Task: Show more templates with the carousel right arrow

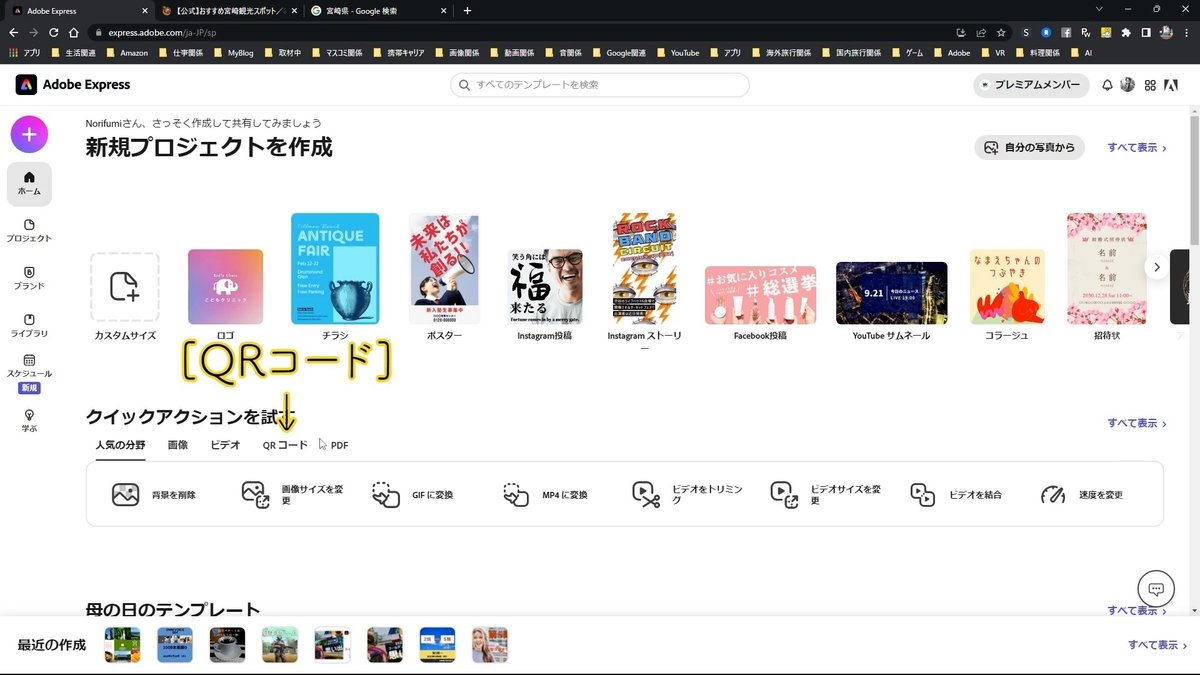Action: (x=1157, y=267)
